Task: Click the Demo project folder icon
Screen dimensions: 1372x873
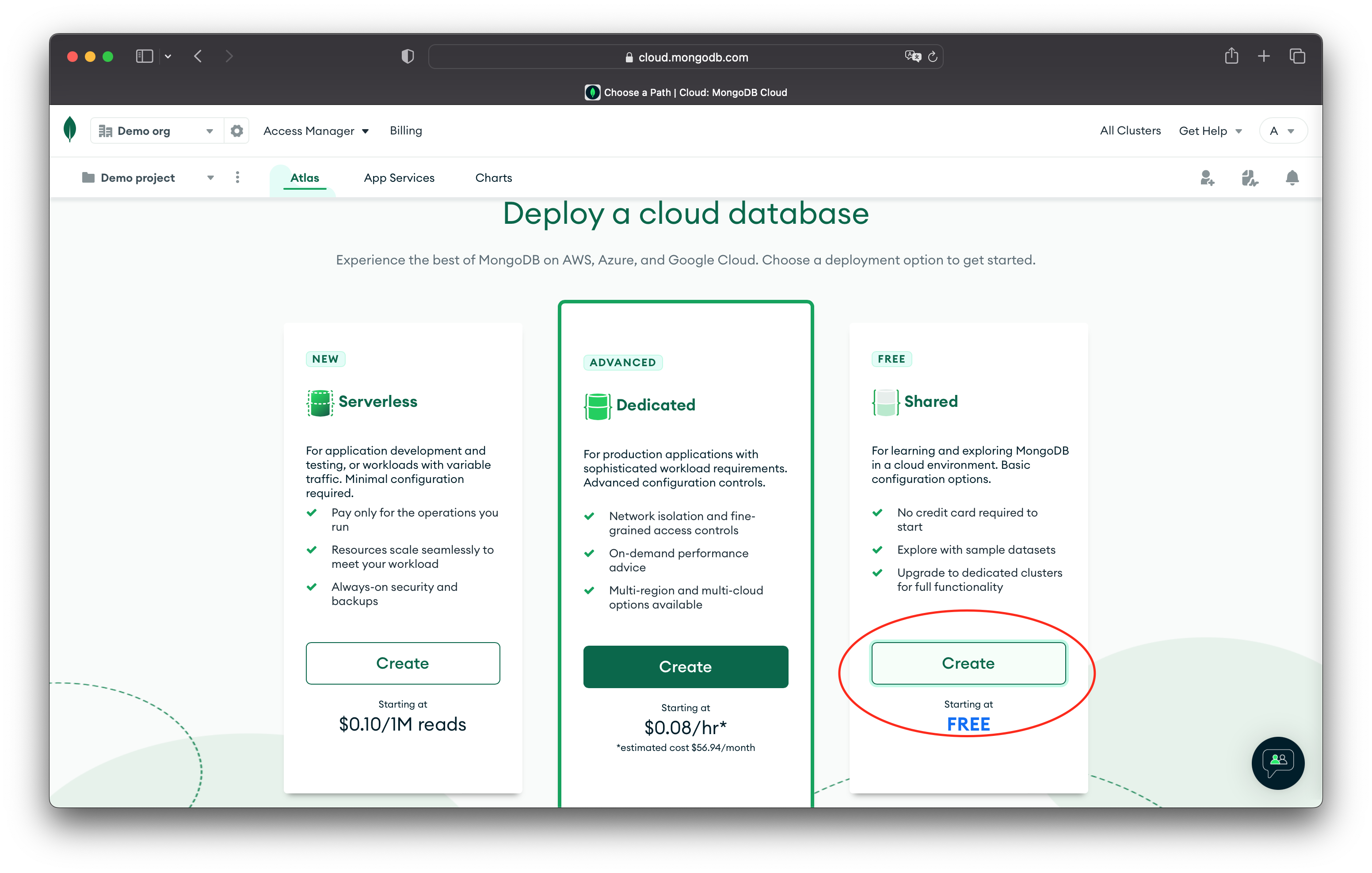Action: click(x=88, y=178)
